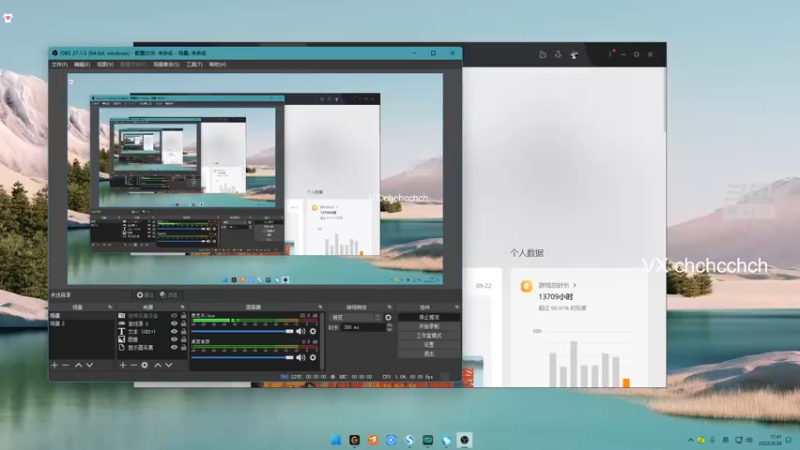Click the volume icon in system tray
The height and width of the screenshot is (450, 800).
pos(749,440)
